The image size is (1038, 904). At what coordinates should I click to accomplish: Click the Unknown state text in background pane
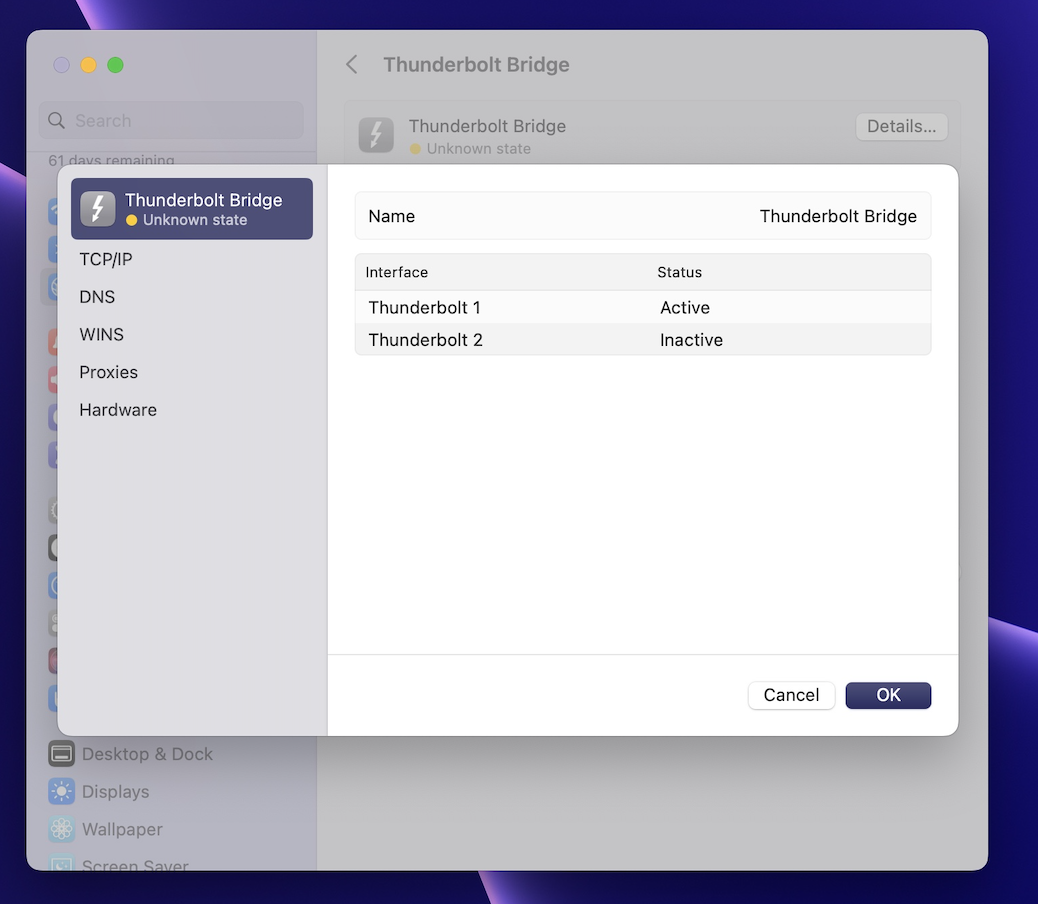coord(479,149)
